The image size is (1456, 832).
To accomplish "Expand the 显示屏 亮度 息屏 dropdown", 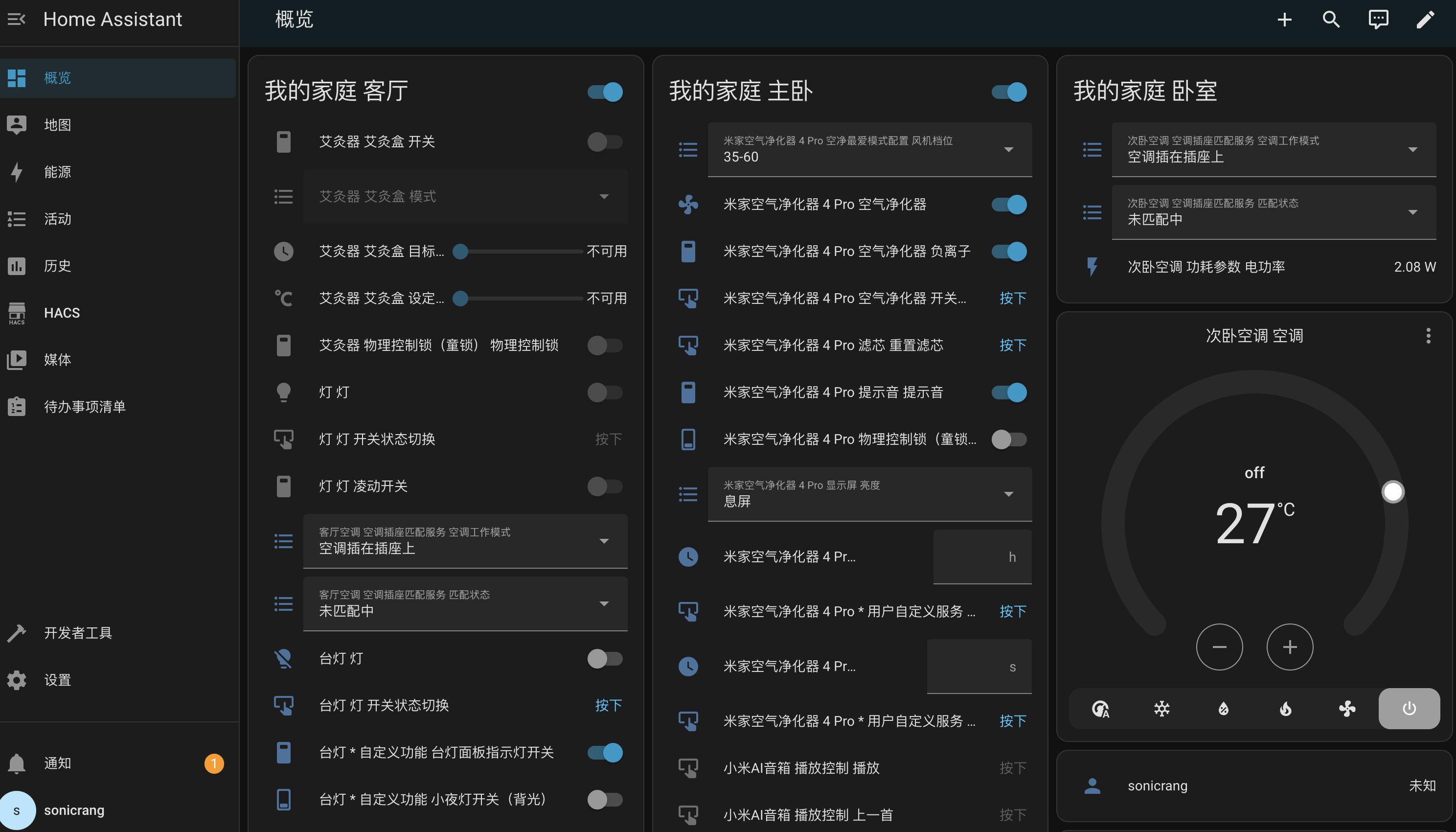I will [x=869, y=494].
